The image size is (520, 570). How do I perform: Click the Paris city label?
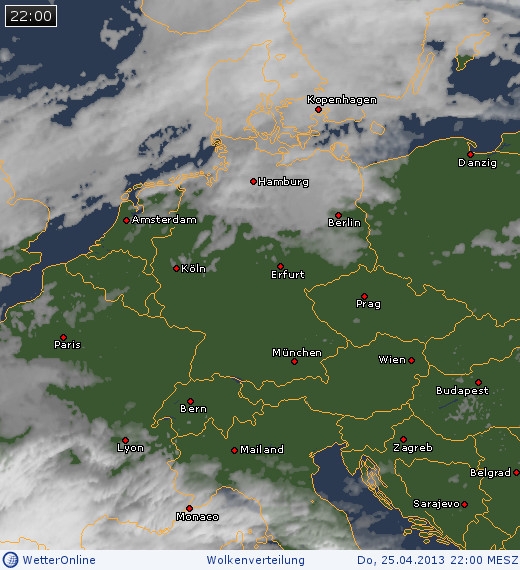pos(68,345)
